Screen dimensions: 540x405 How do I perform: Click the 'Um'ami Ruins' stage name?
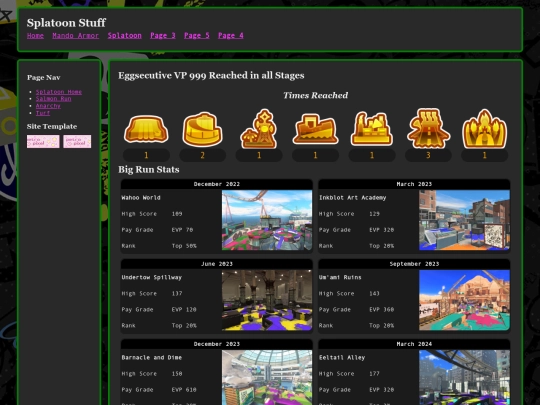(340, 278)
